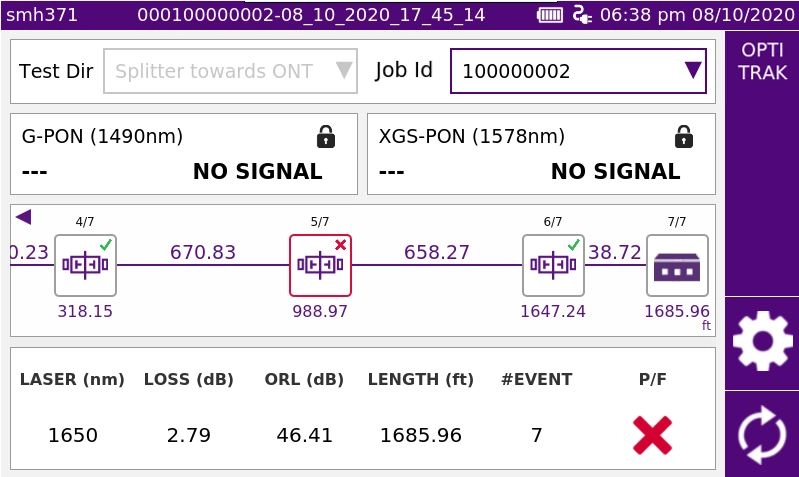Select the connector event 6/7
The width and height of the screenshot is (799, 477).
553,265
